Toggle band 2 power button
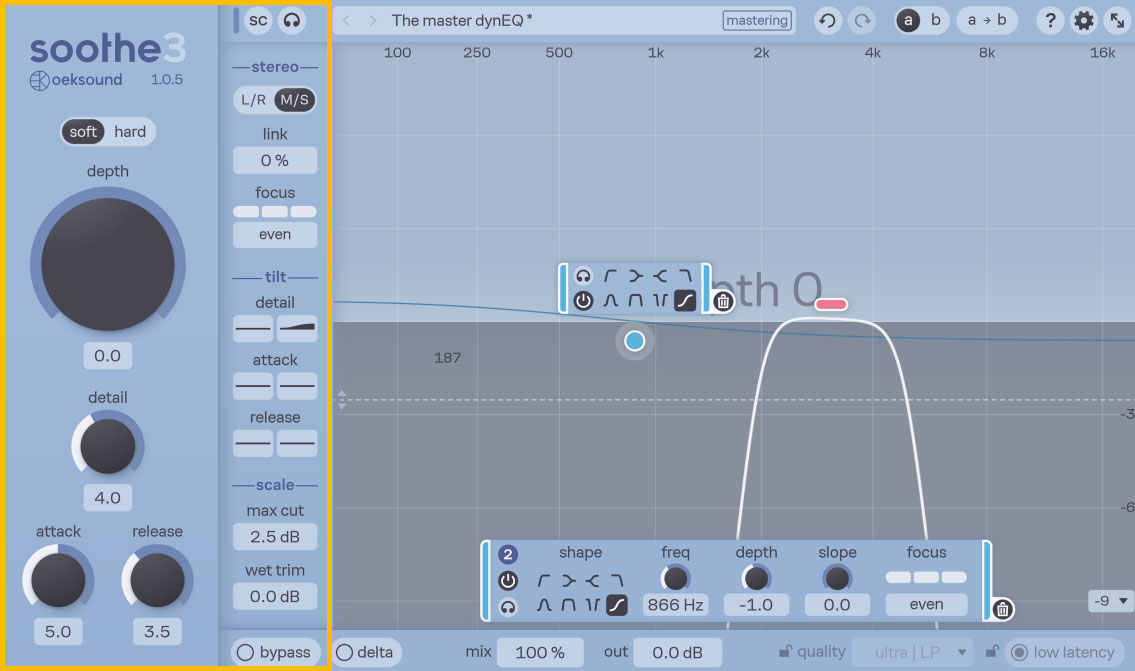The height and width of the screenshot is (671, 1135). [508, 581]
